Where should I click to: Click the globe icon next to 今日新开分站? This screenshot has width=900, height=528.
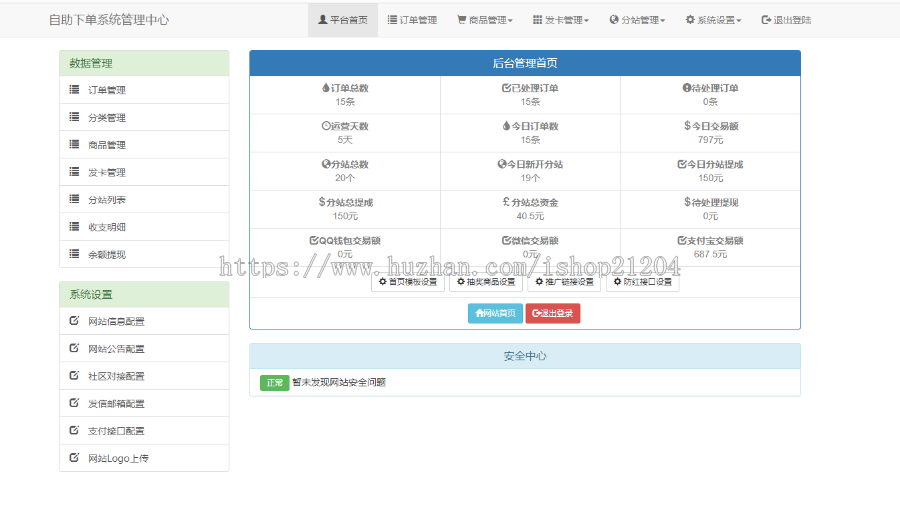point(502,164)
